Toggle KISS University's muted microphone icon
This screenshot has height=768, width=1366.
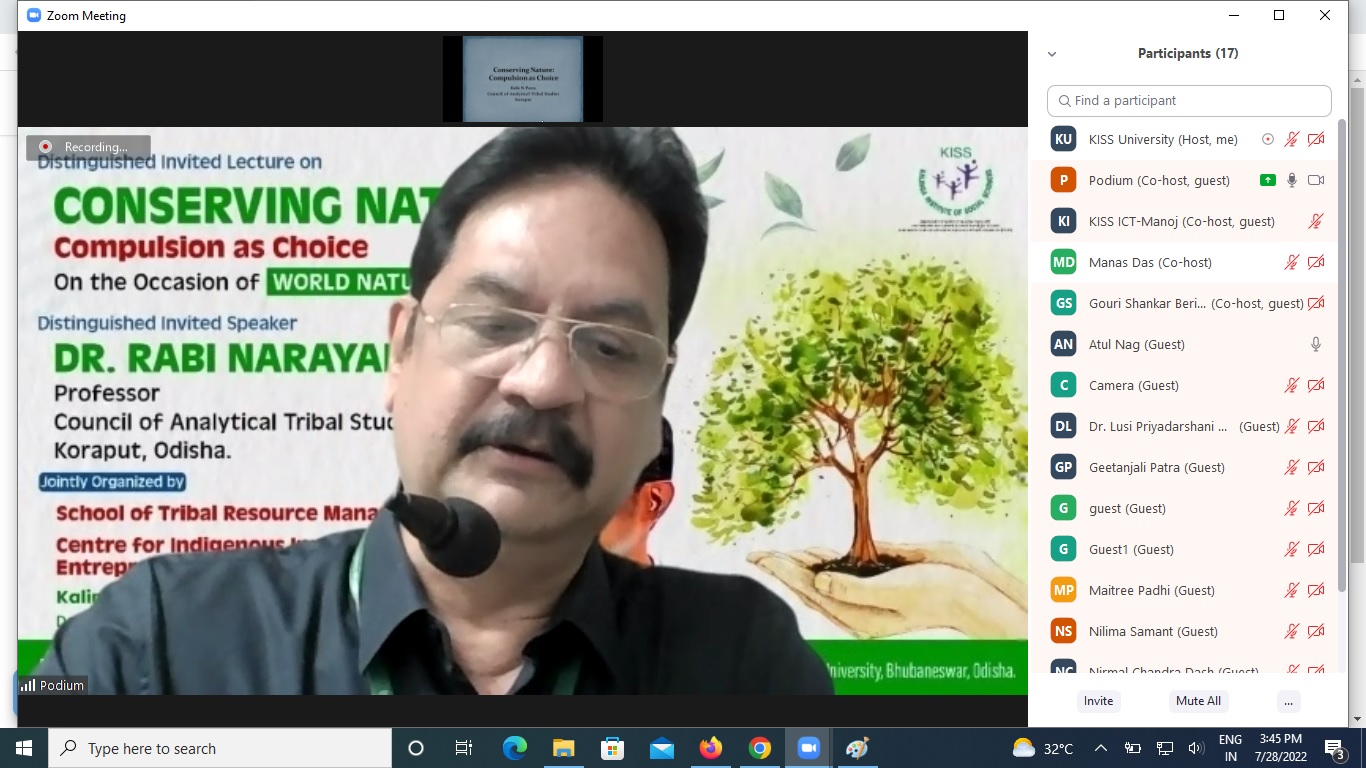tap(1292, 139)
